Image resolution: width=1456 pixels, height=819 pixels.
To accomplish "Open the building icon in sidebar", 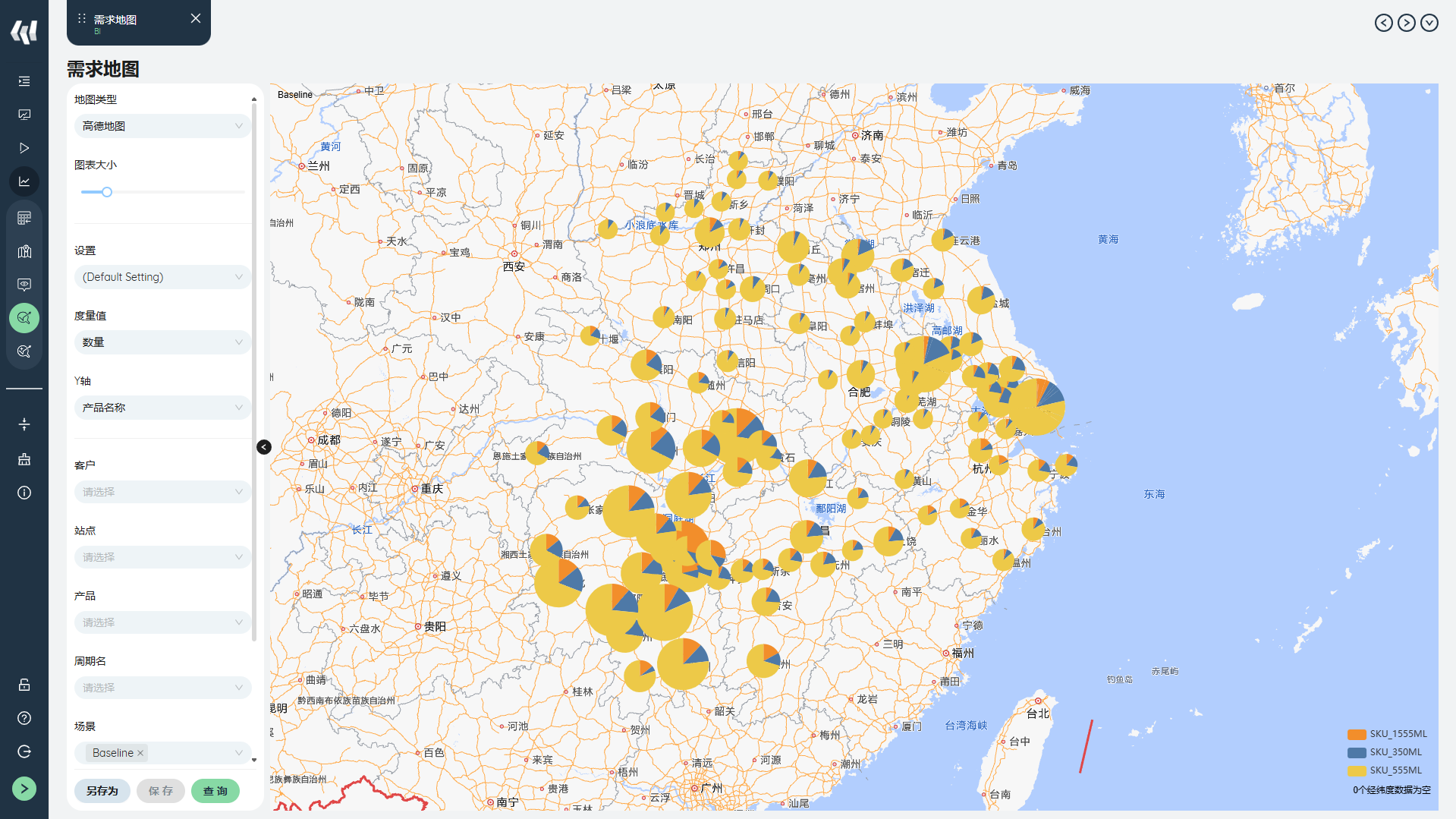I will pos(24,459).
